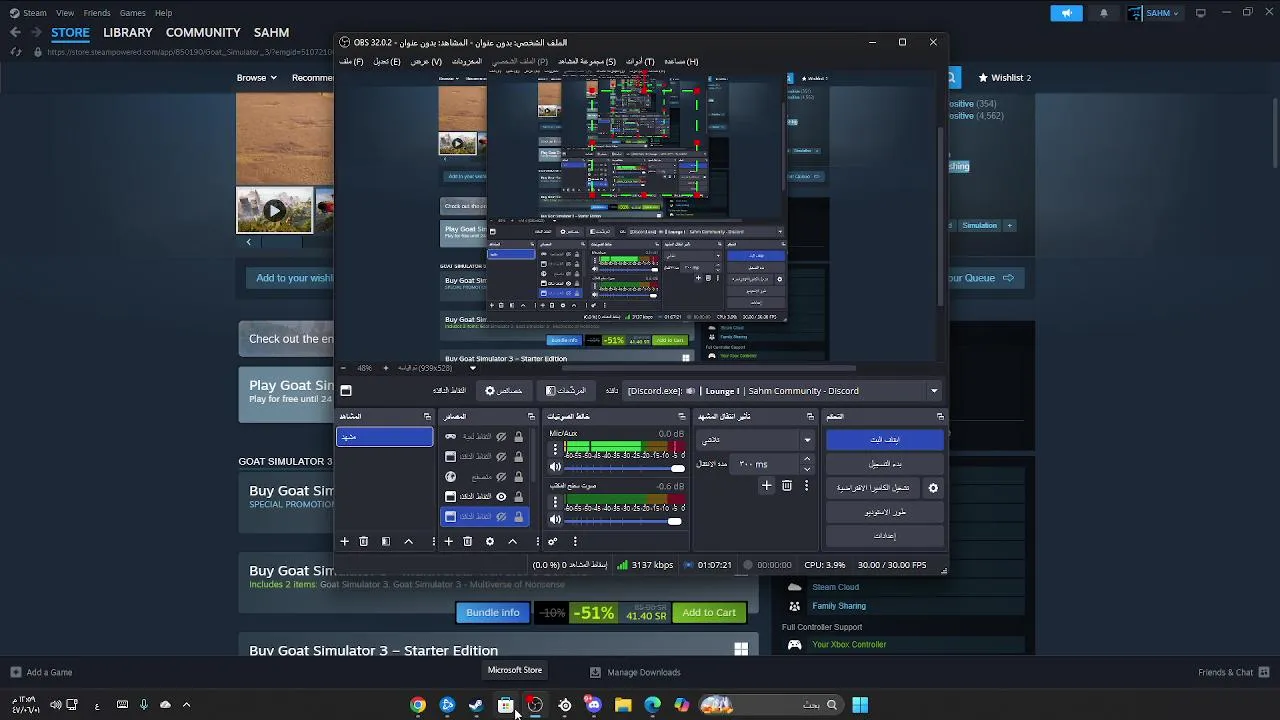Viewport: 1280px width, 720px height.
Task: Increase transition duration 300 ms stepper
Action: tap(807, 459)
